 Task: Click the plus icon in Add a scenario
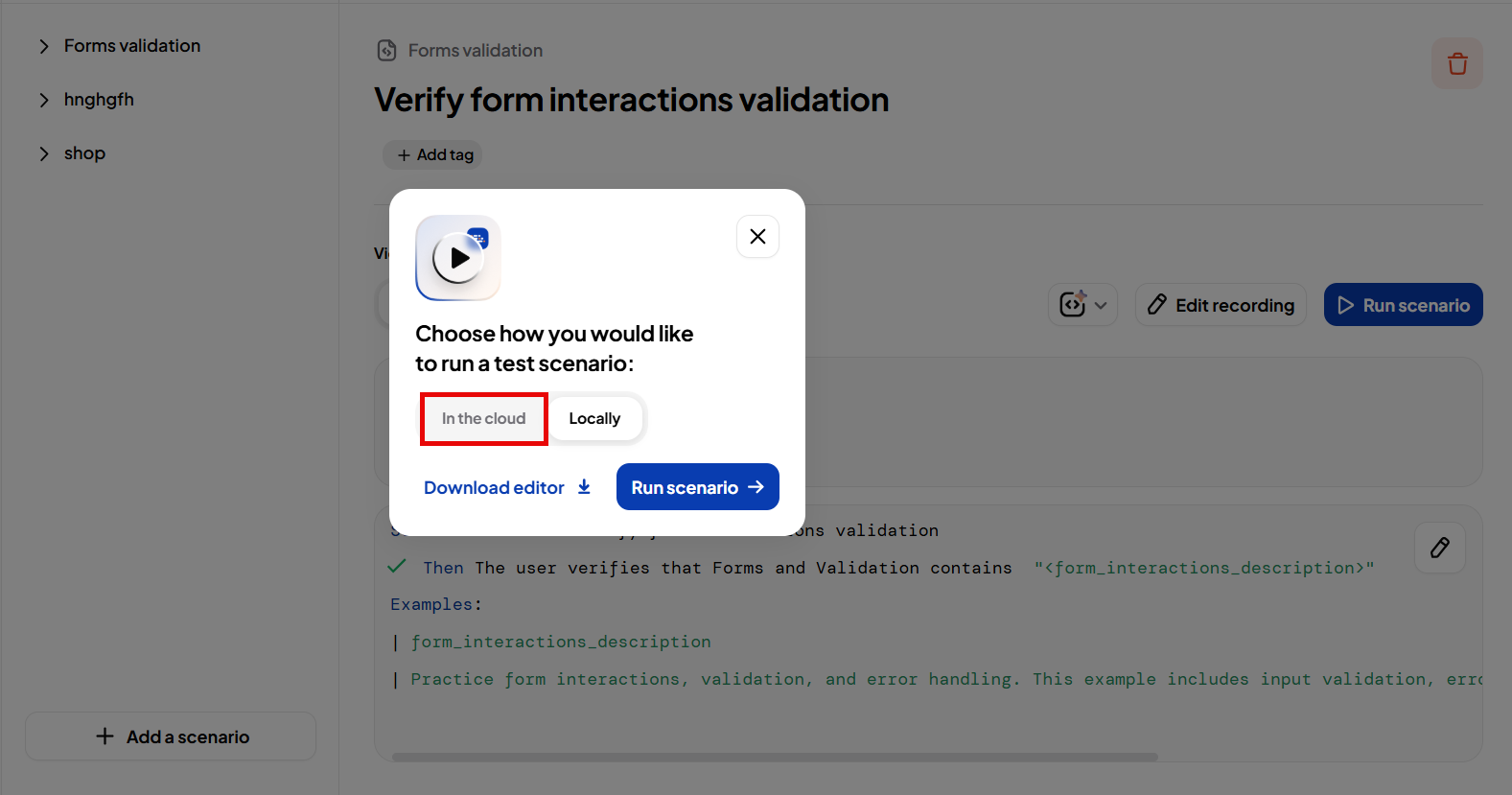coord(105,736)
